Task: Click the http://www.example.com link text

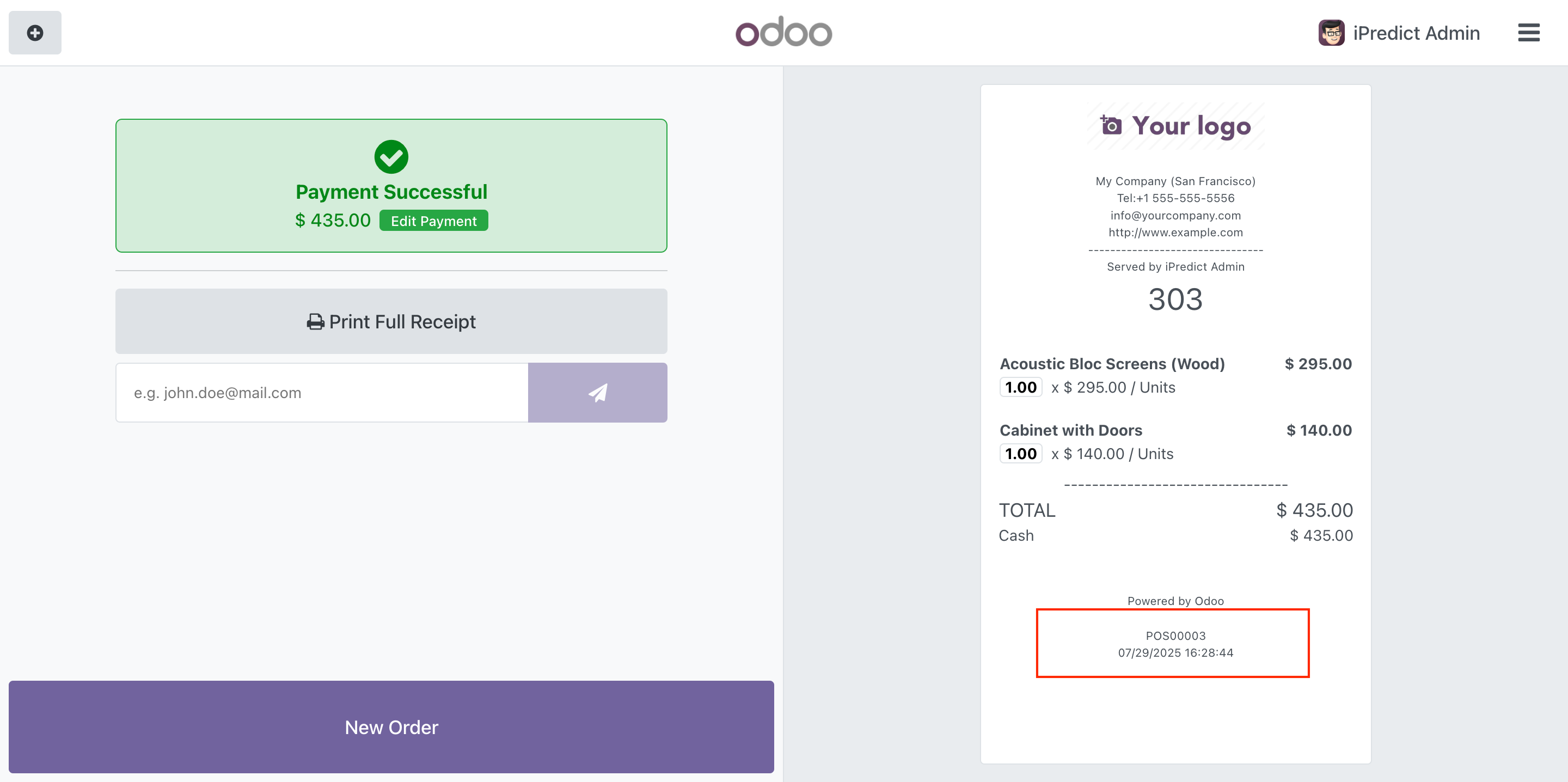Action: pyautogui.click(x=1175, y=232)
